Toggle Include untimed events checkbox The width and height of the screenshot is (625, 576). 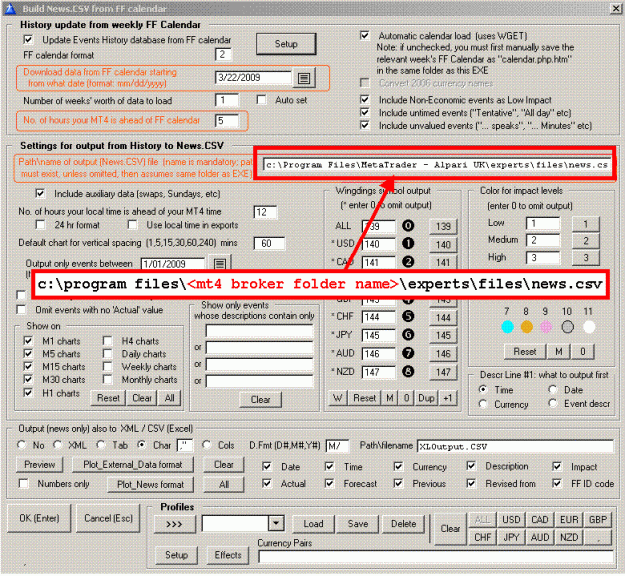(364, 112)
